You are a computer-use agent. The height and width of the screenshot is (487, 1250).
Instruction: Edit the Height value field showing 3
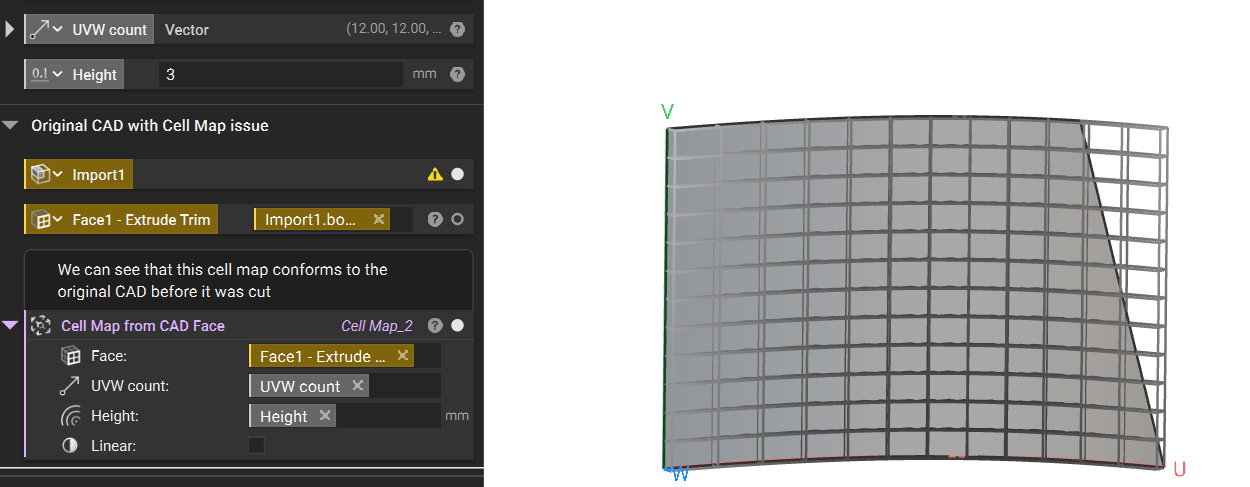(280, 74)
